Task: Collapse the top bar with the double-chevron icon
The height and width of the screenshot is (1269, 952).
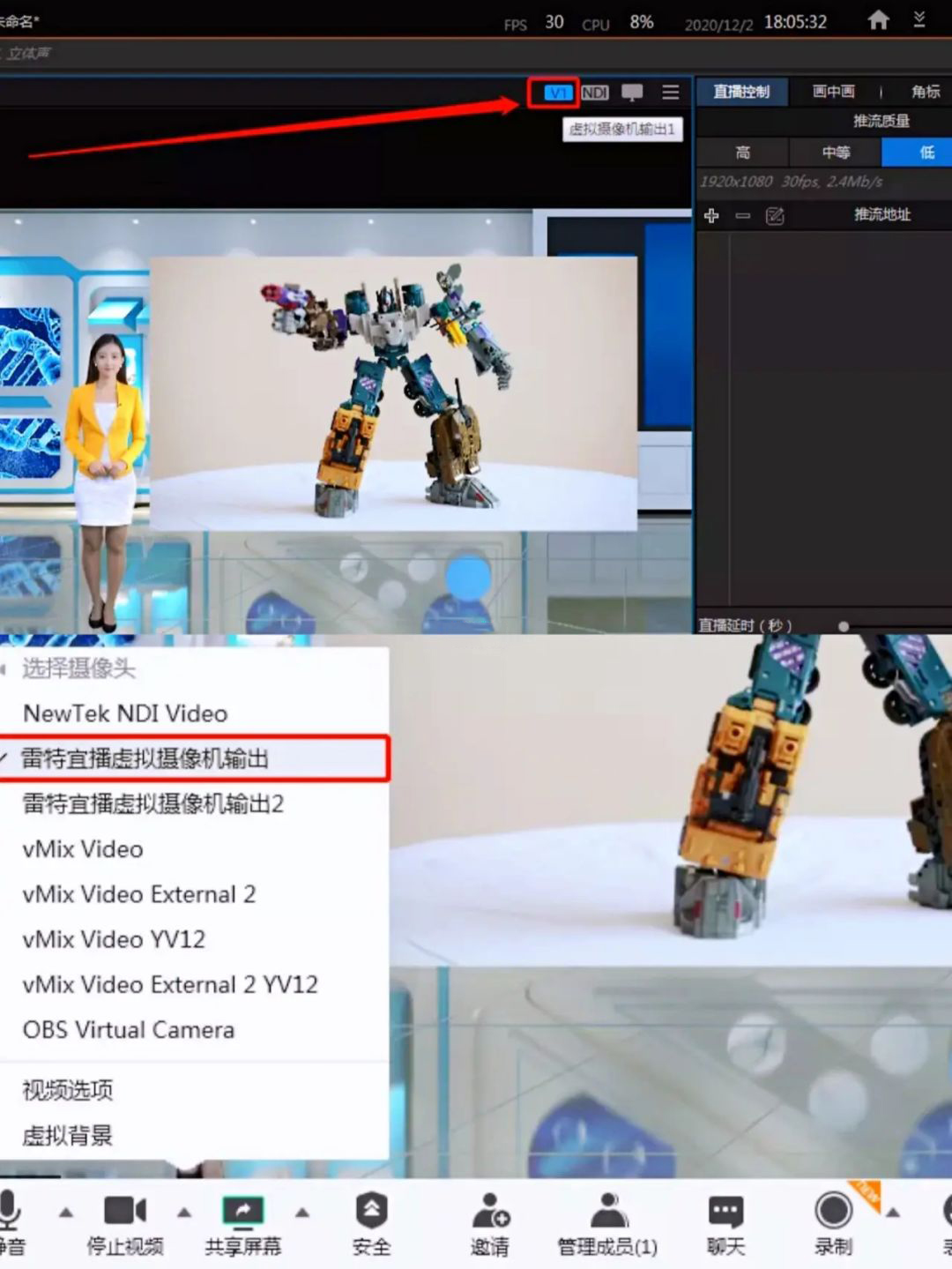Action: pos(919,19)
